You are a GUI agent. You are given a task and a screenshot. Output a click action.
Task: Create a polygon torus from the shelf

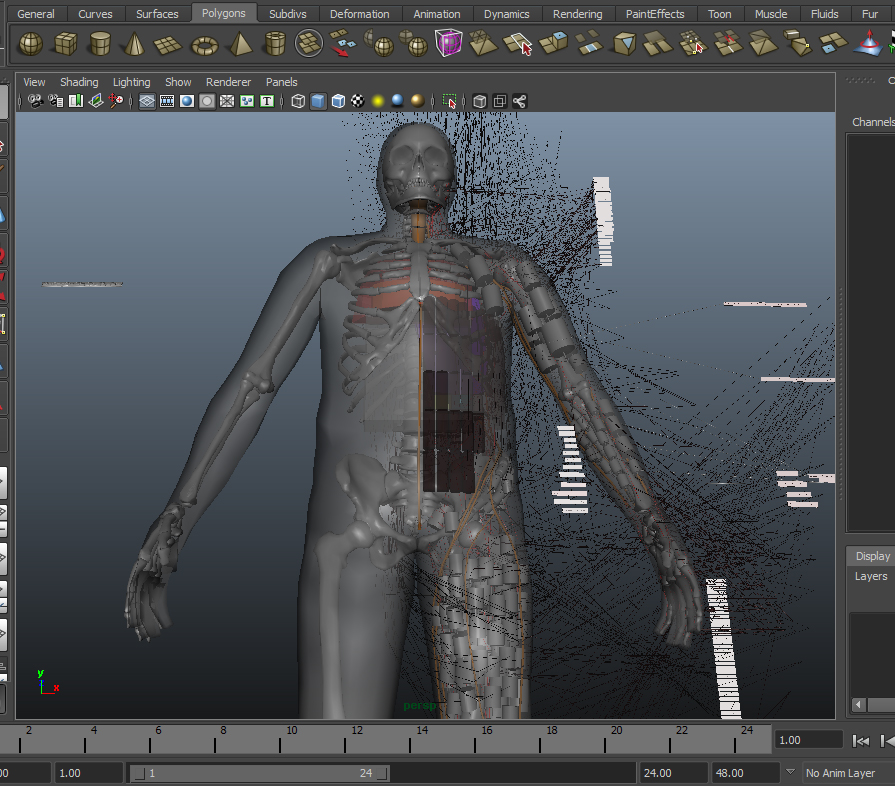(x=205, y=45)
